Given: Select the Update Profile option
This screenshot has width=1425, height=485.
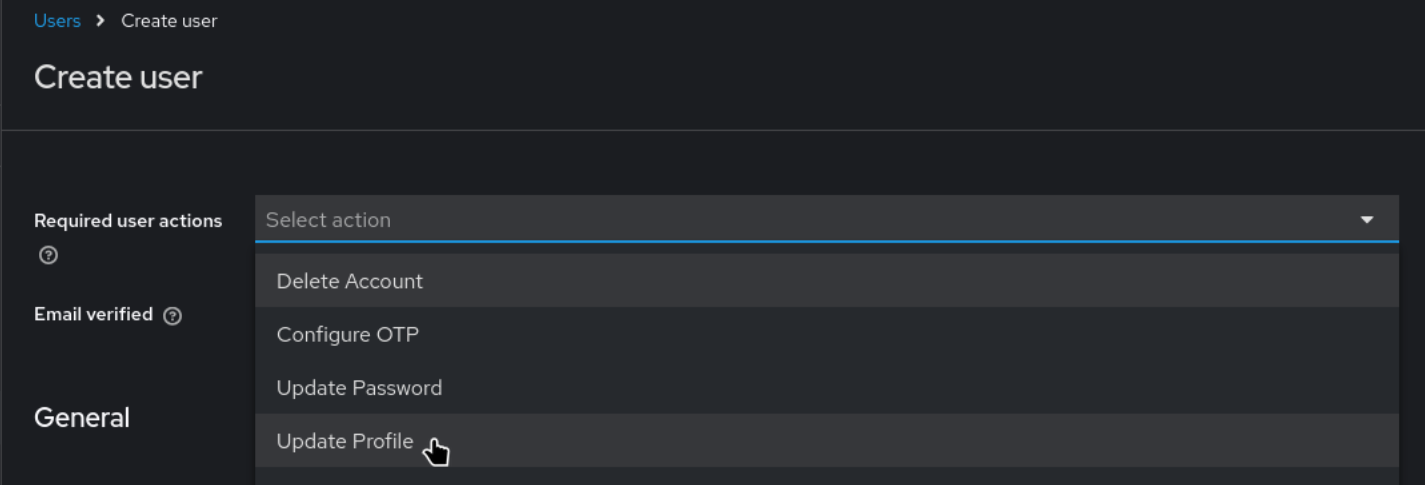Looking at the screenshot, I should (345, 441).
